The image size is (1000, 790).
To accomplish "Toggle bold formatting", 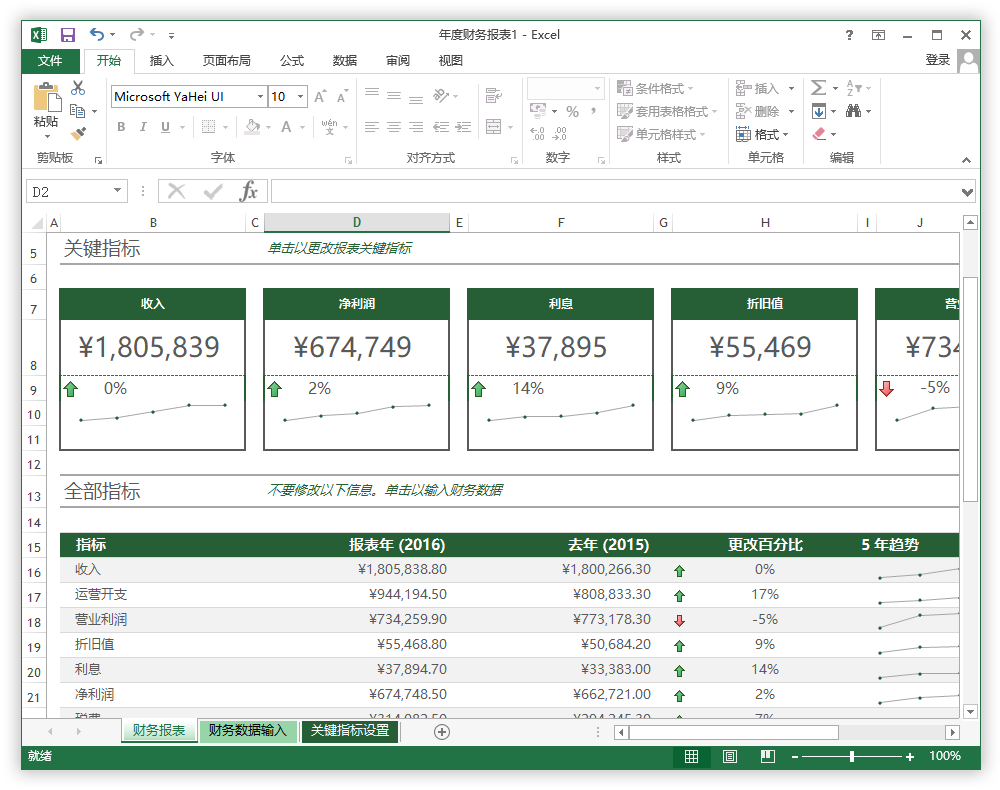I will coord(121,127).
